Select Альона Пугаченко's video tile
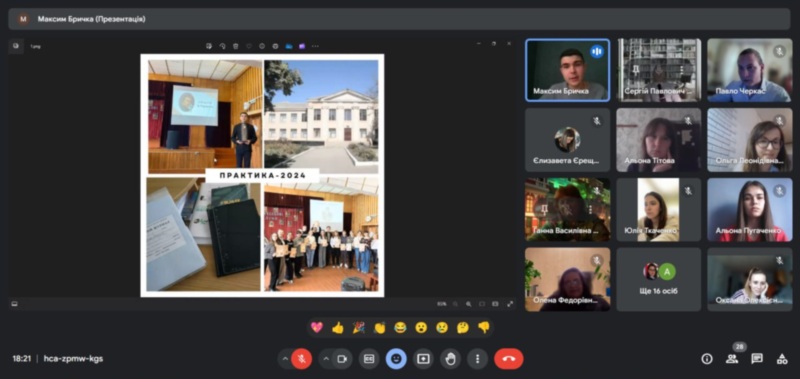Image resolution: width=800 pixels, height=379 pixels. coord(750,210)
